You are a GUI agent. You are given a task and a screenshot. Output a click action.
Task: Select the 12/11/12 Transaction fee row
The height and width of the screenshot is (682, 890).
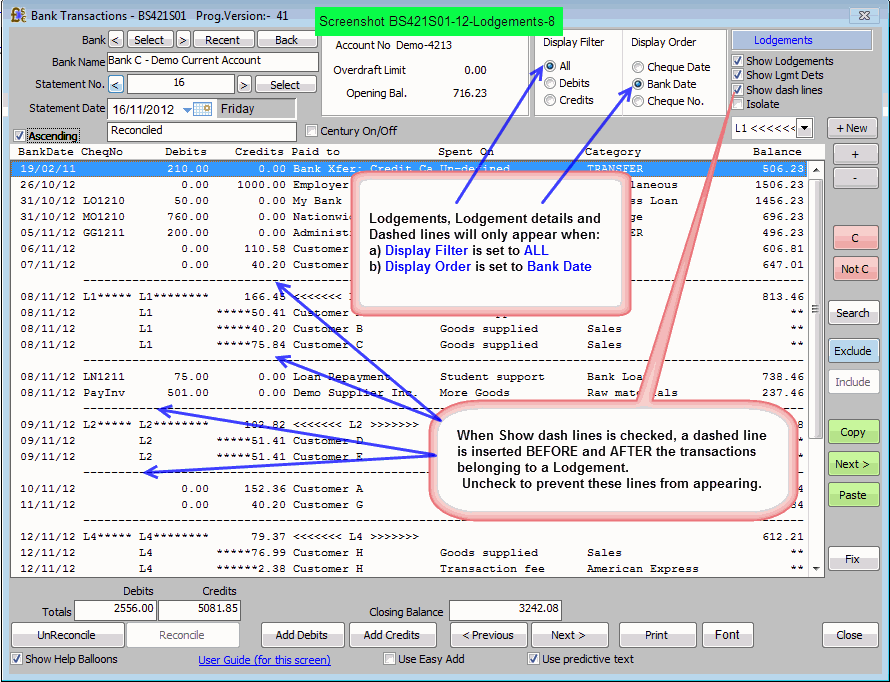click(410, 568)
